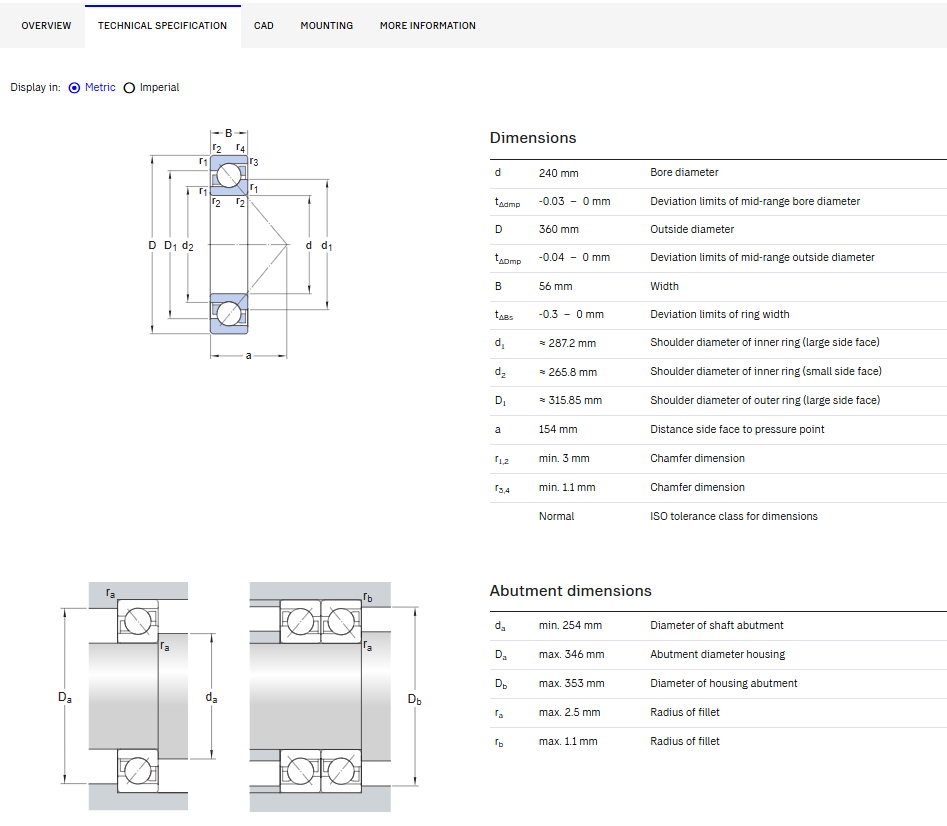947x826 pixels.
Task: Go to the More Information tab
Action: [x=428, y=25]
